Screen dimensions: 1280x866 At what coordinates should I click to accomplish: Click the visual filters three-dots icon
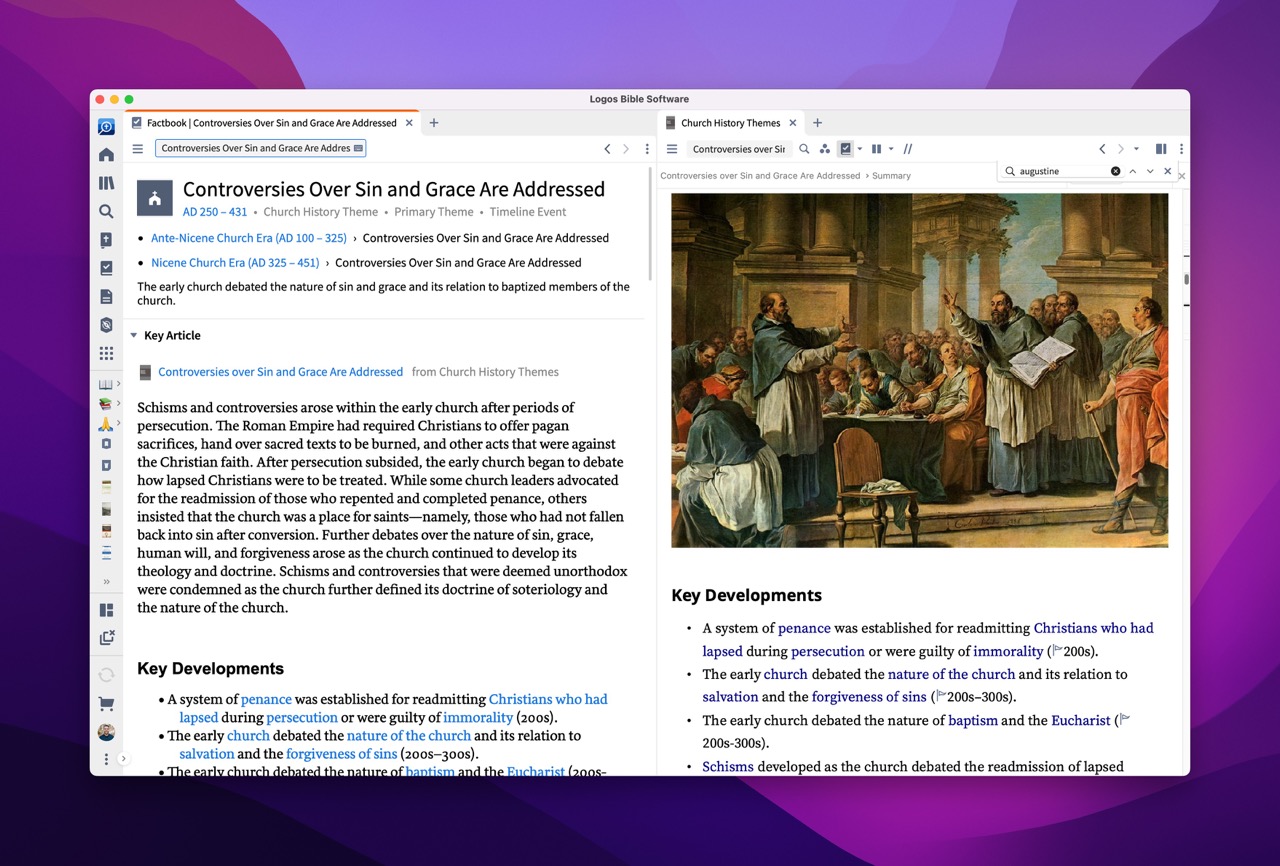coord(825,149)
